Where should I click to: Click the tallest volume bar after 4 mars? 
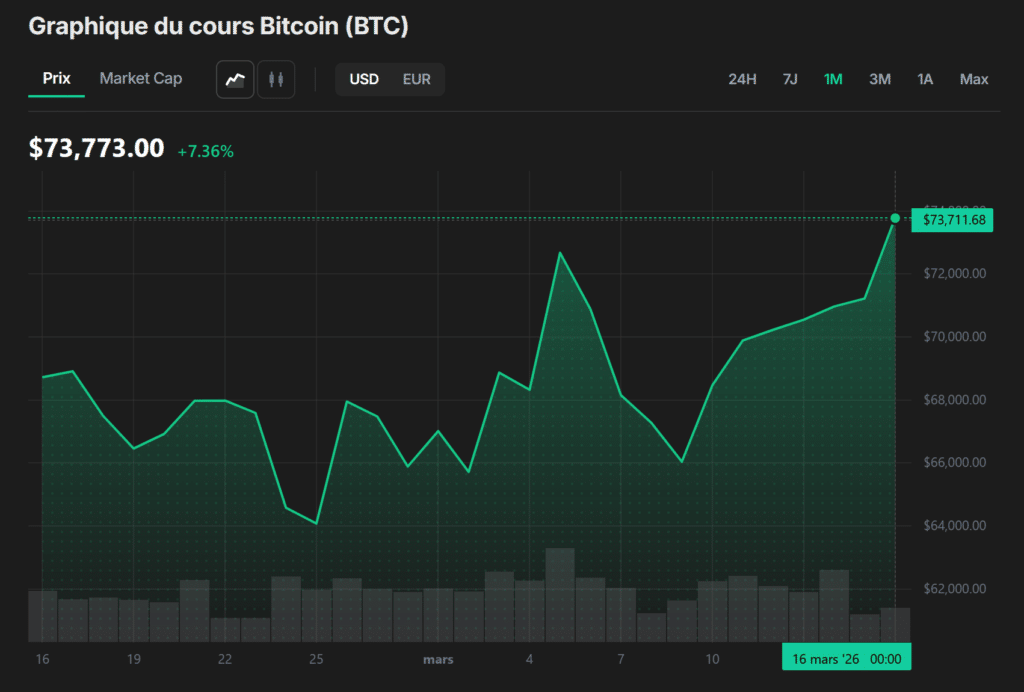click(x=560, y=595)
